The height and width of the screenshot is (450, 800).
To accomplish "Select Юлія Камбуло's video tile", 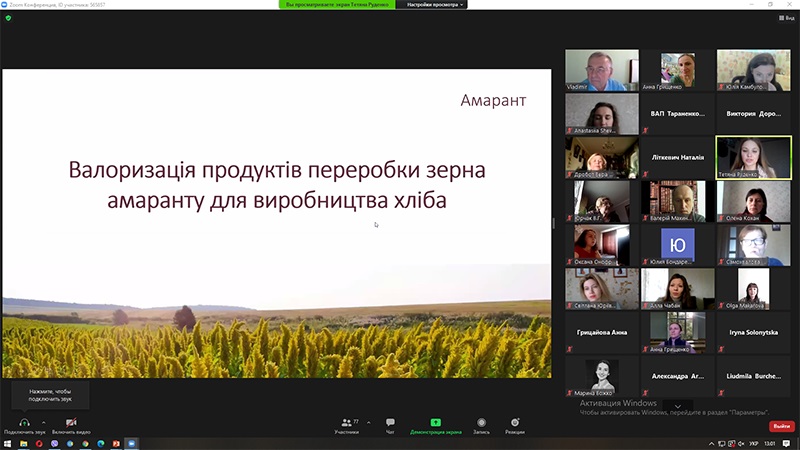I will [754, 70].
